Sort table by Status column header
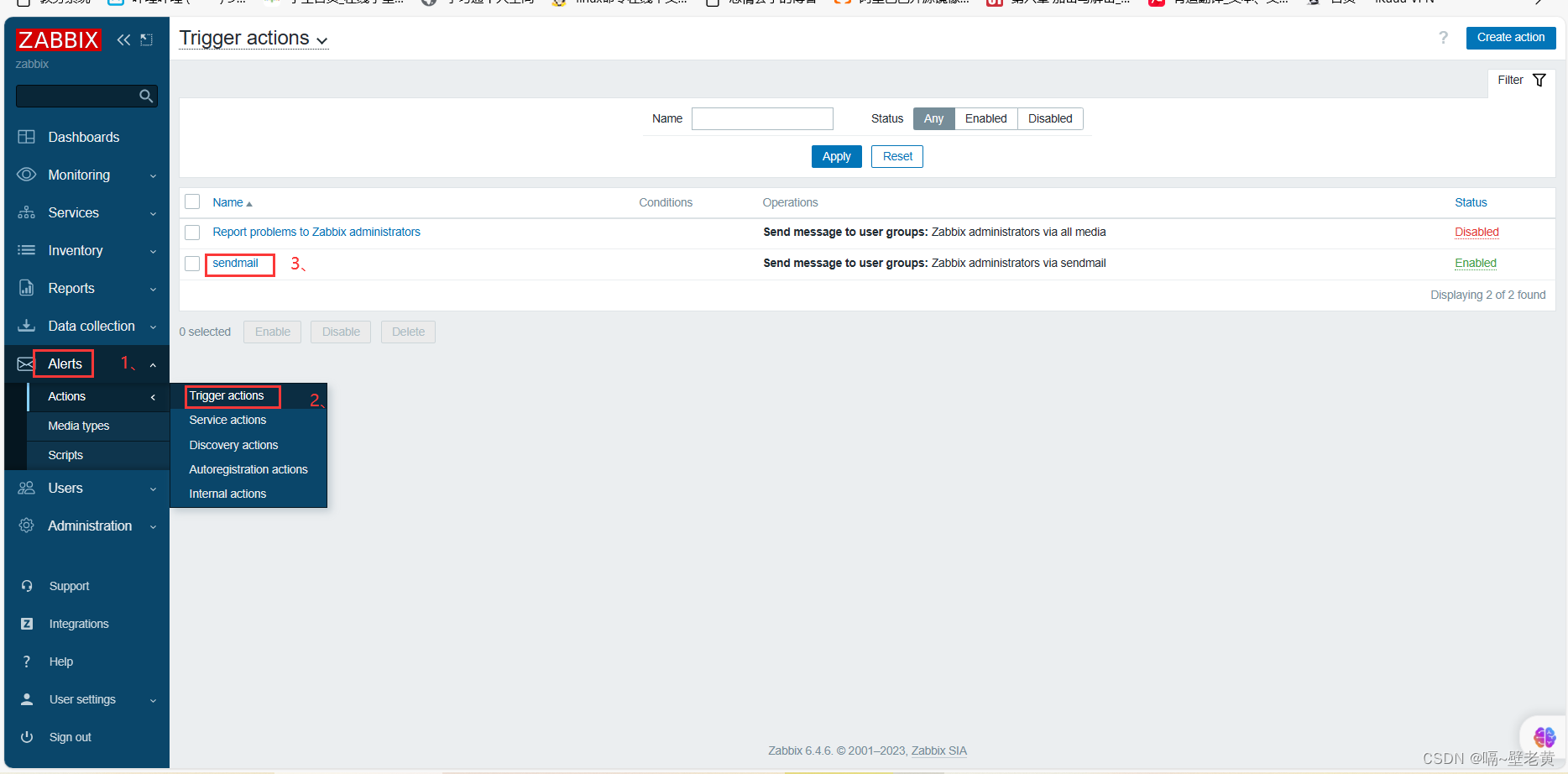 [1471, 202]
